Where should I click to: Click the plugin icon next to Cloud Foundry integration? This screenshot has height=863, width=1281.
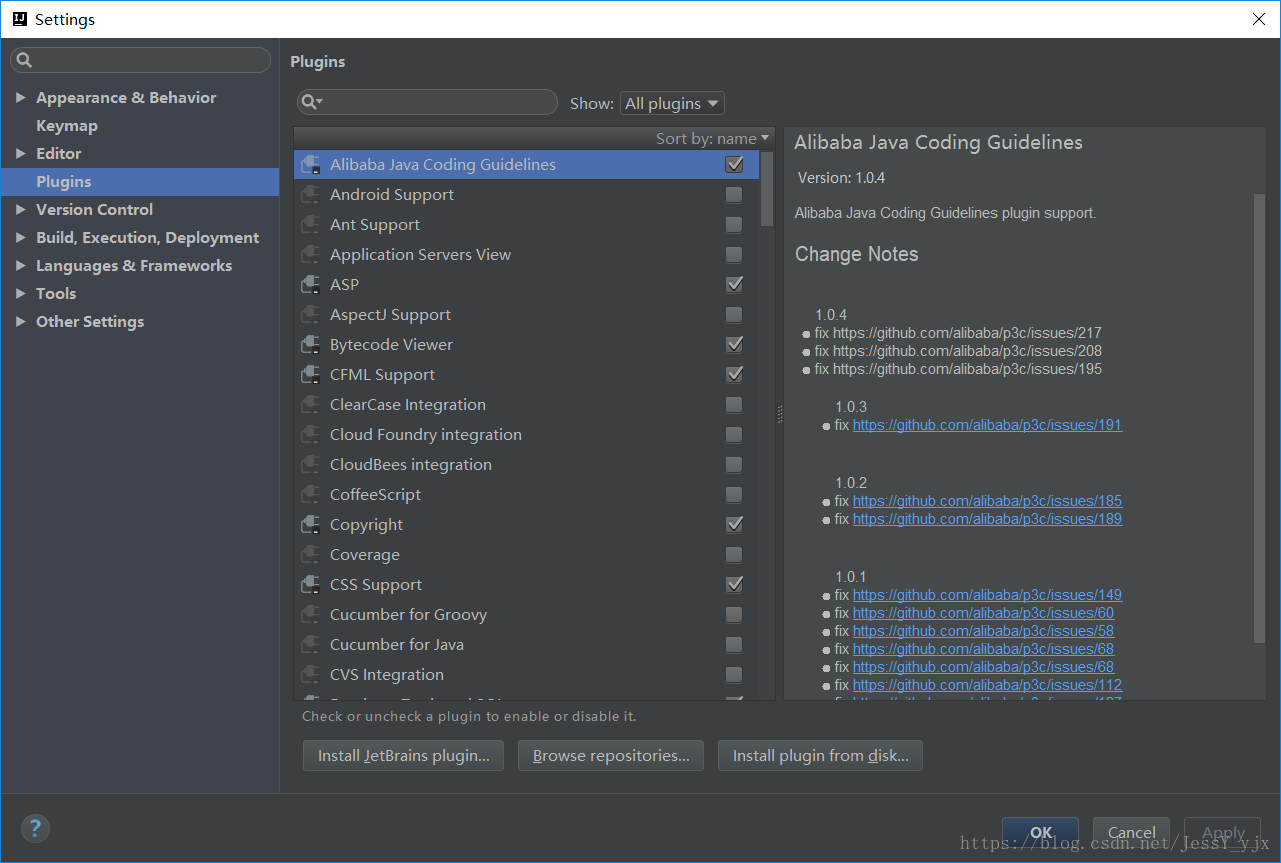(311, 435)
